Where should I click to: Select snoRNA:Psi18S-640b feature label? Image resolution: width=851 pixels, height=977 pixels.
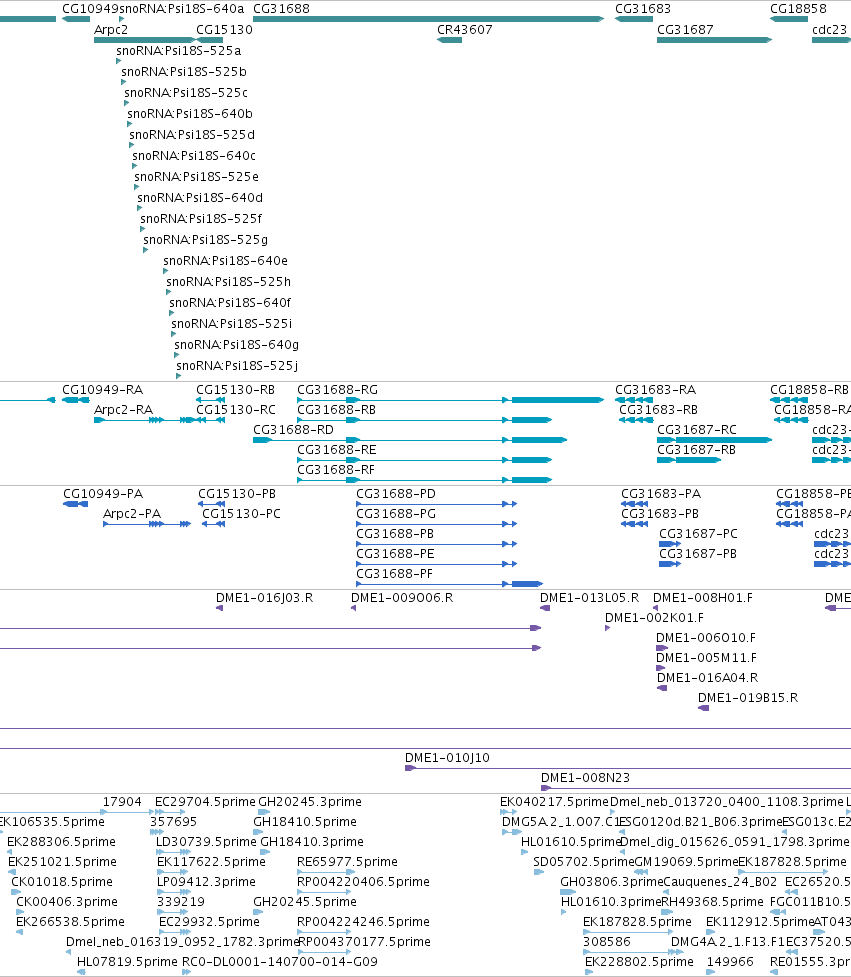tap(190, 114)
